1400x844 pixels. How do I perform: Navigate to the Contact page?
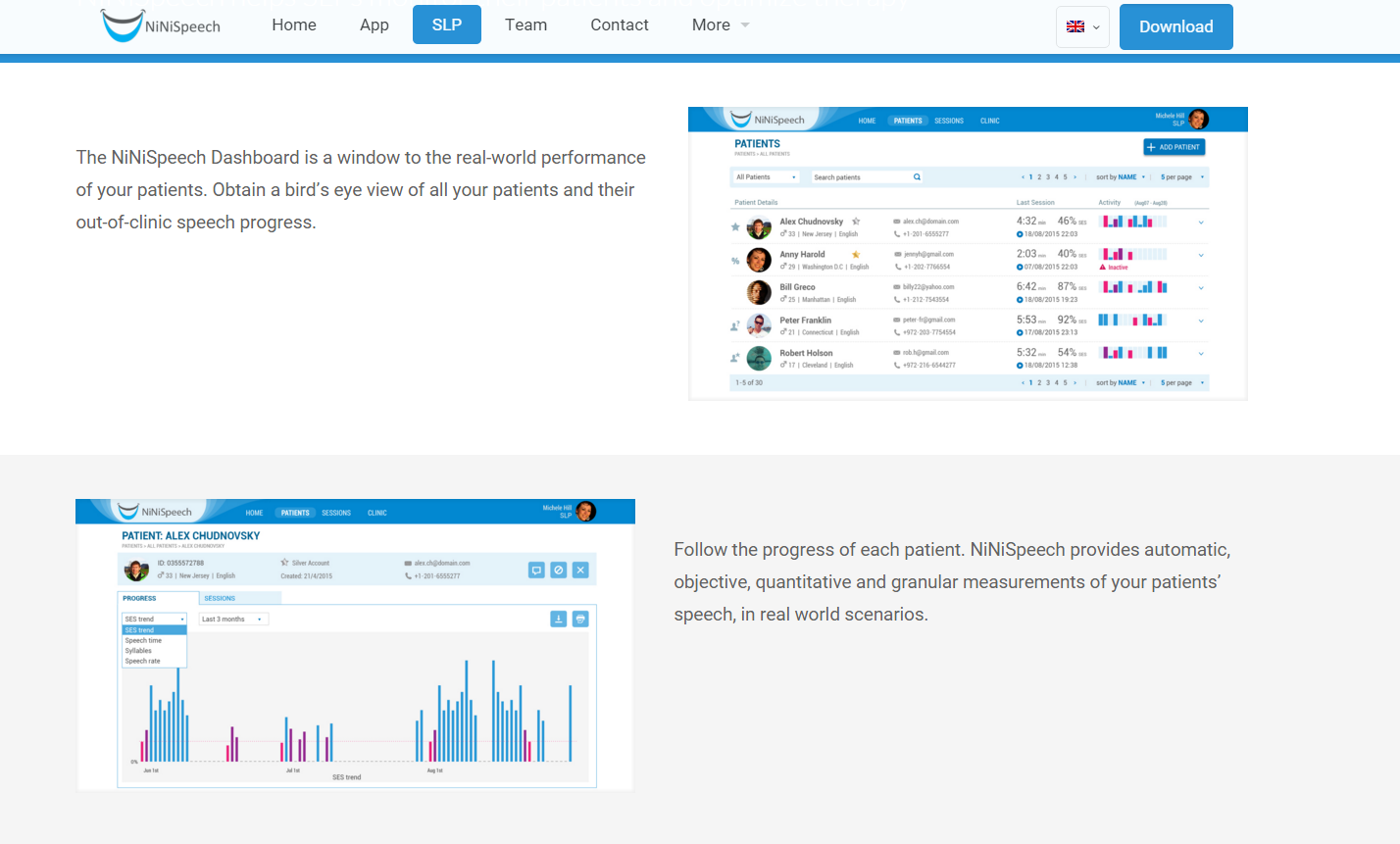620,25
